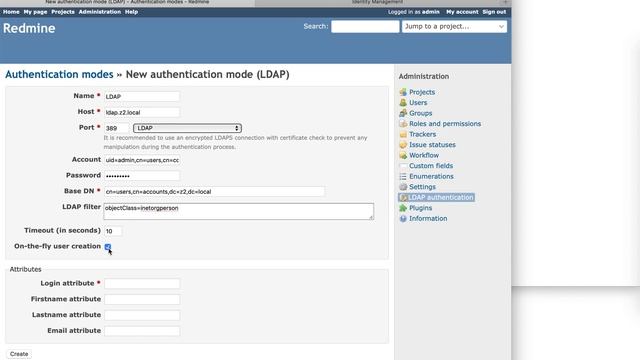
Task: Click the Issue statuses icon
Action: click(x=403, y=144)
